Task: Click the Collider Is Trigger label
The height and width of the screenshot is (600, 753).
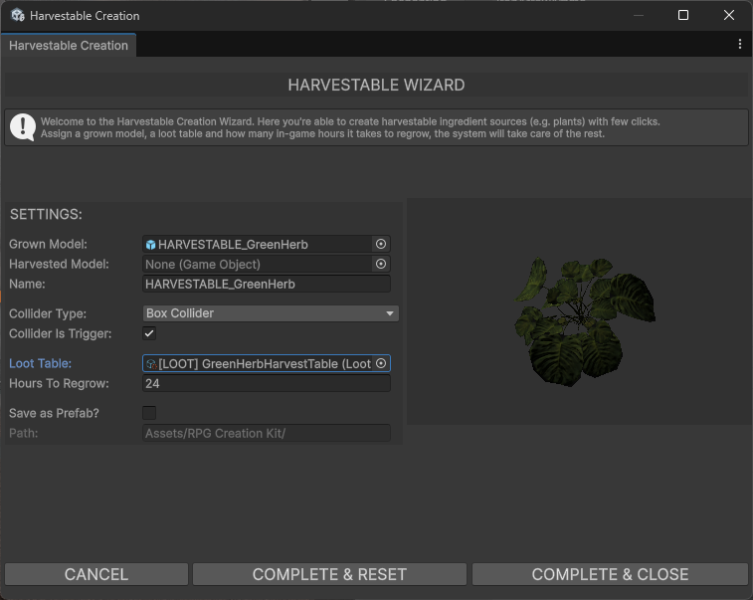Action: click(61, 333)
